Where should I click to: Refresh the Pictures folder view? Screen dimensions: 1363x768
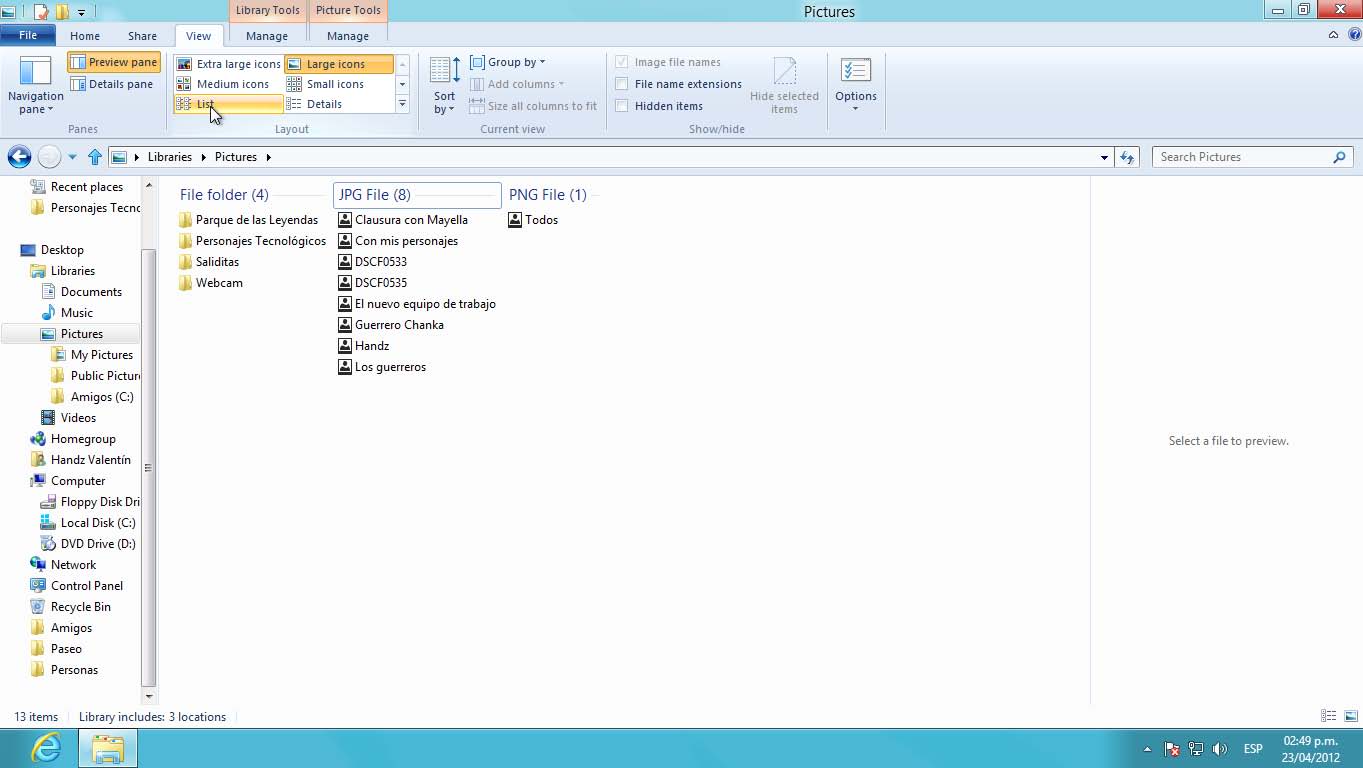pyautogui.click(x=1127, y=157)
